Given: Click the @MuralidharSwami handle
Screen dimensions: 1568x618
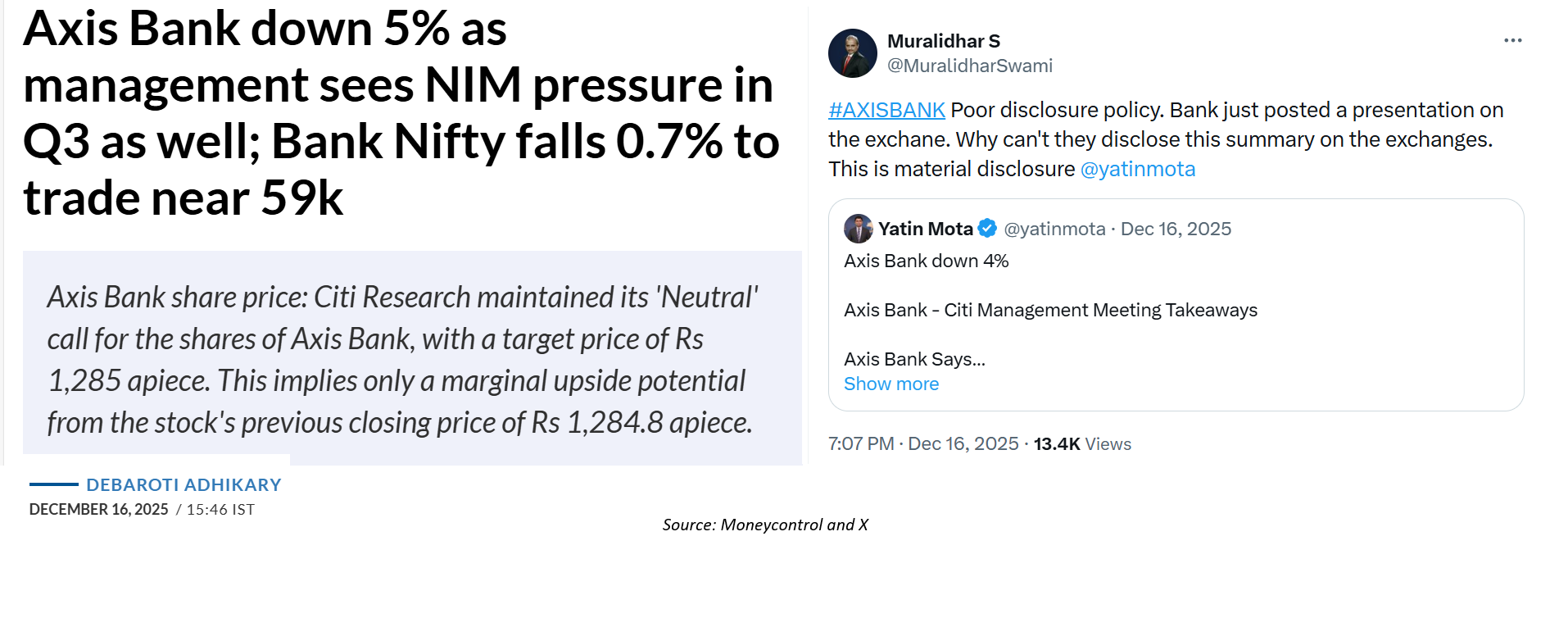Looking at the screenshot, I should (969, 66).
